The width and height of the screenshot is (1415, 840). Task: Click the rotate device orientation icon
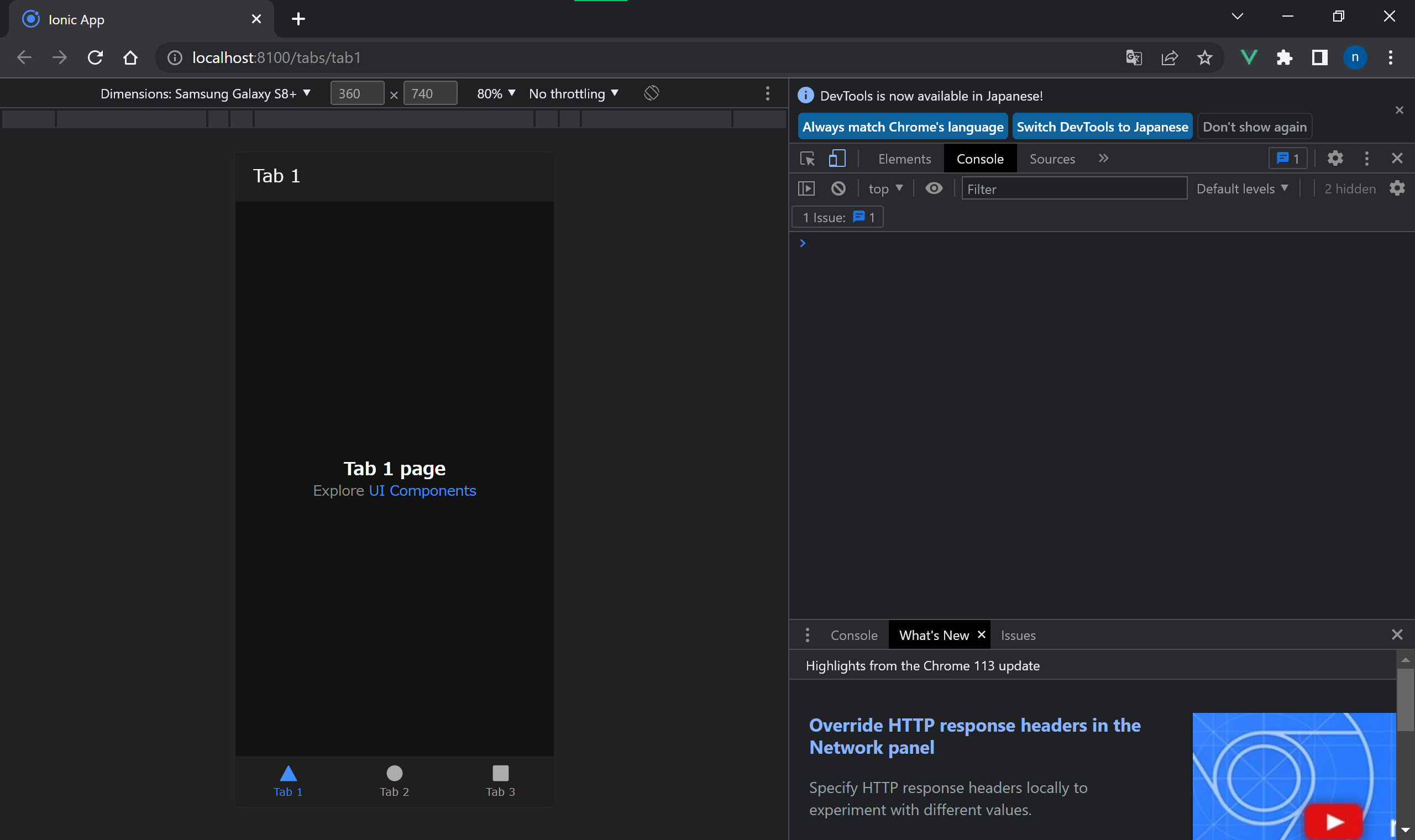652,93
